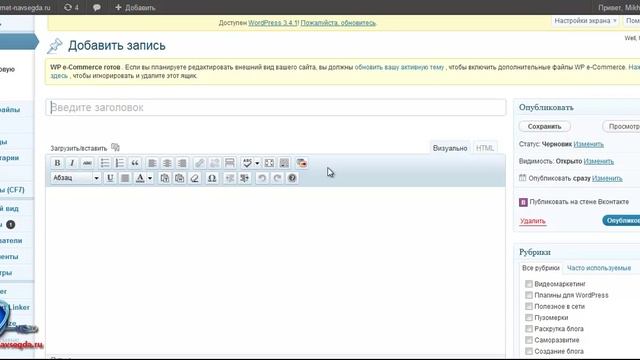
Task: Insert a special character (Omega)
Action: pyautogui.click(x=212, y=178)
